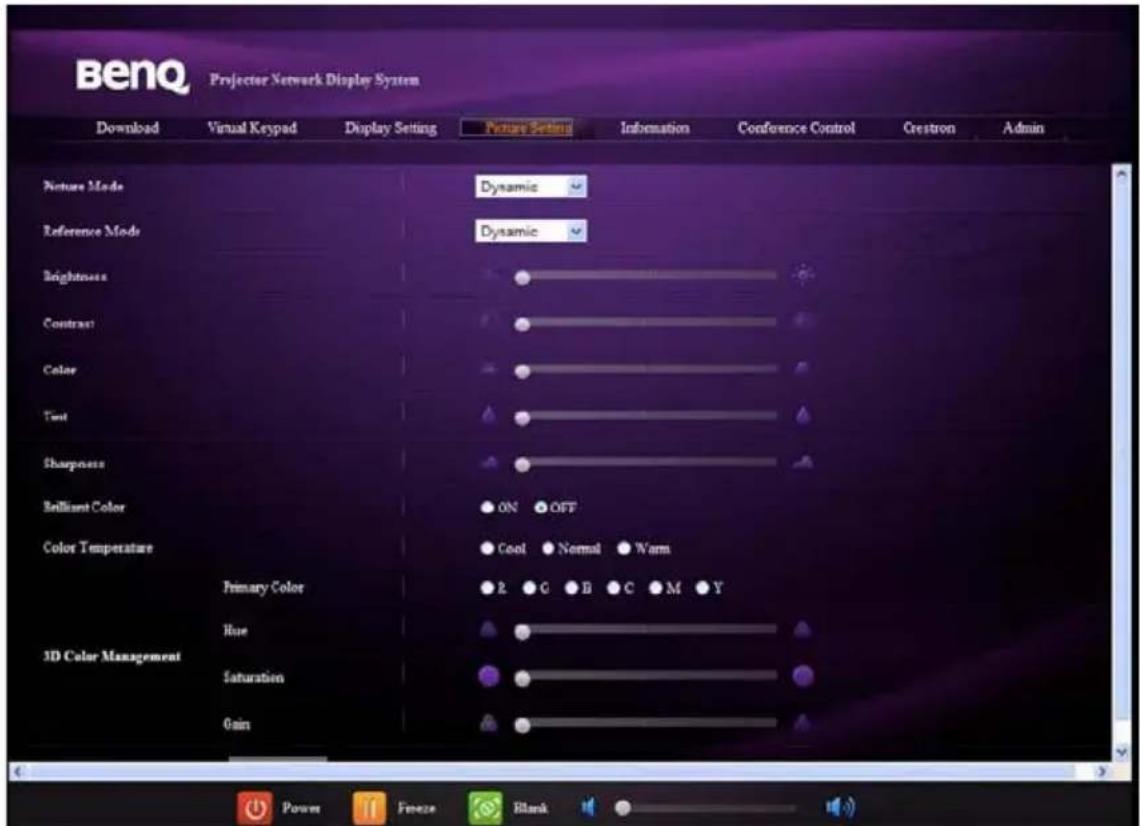
Task: Open the Picture Mode dropdown
Action: click(531, 187)
